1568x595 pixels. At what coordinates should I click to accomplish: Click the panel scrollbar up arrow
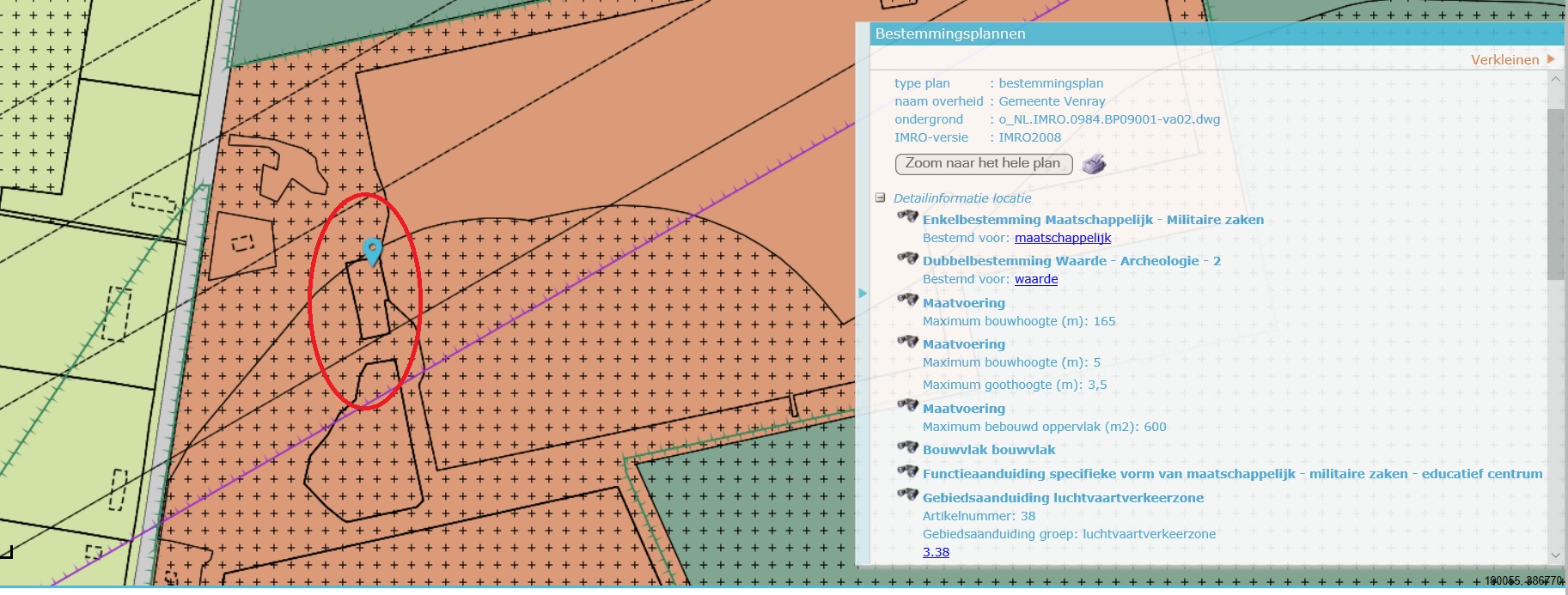point(1555,79)
